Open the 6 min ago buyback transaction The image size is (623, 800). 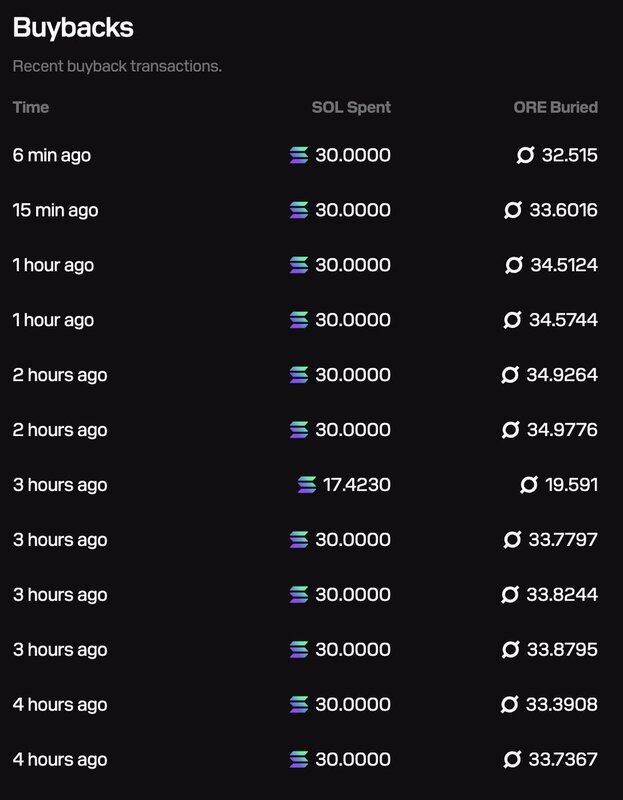[52, 155]
